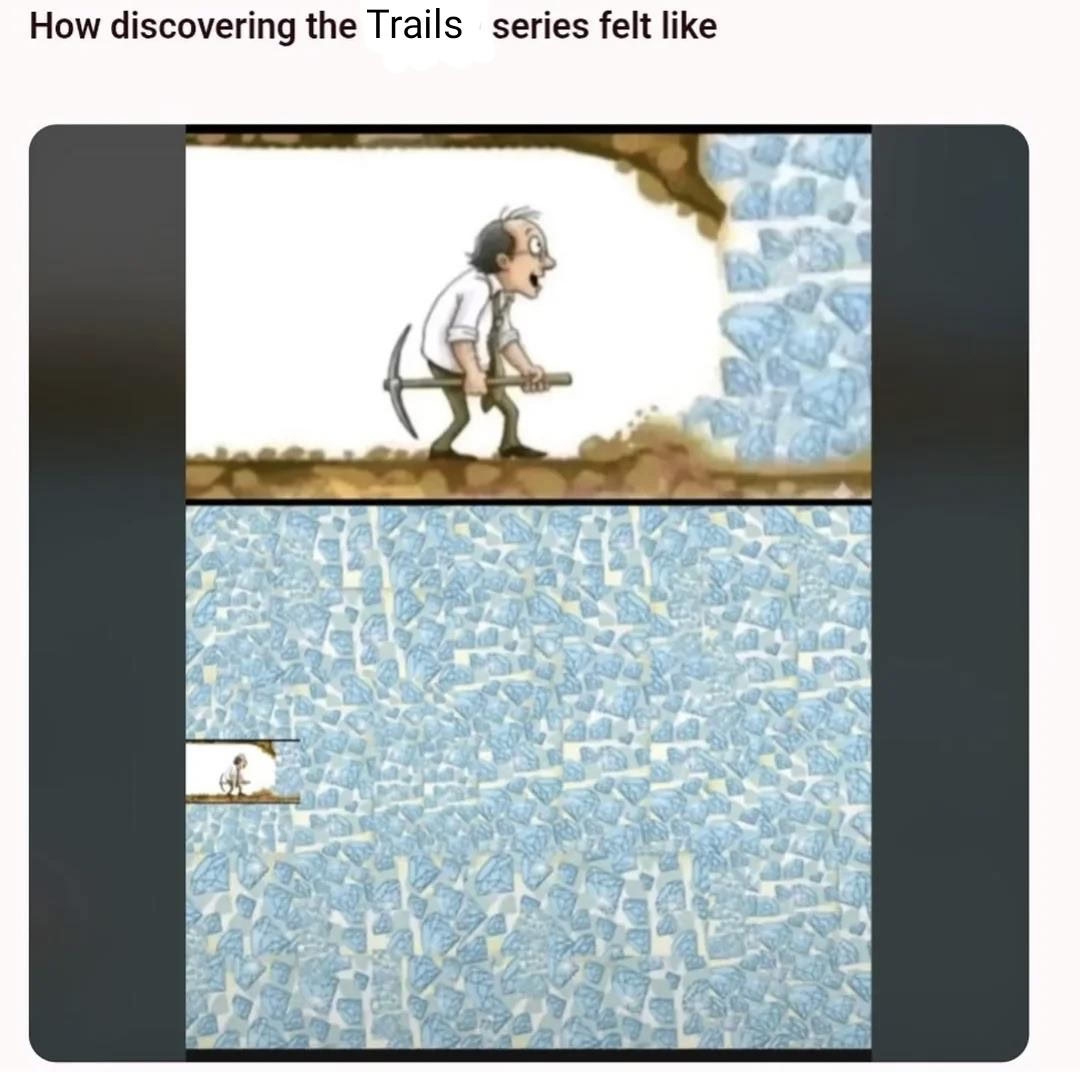The height and width of the screenshot is (1072, 1080).
Task: Click the word "series" in the caption
Action: pos(541,26)
